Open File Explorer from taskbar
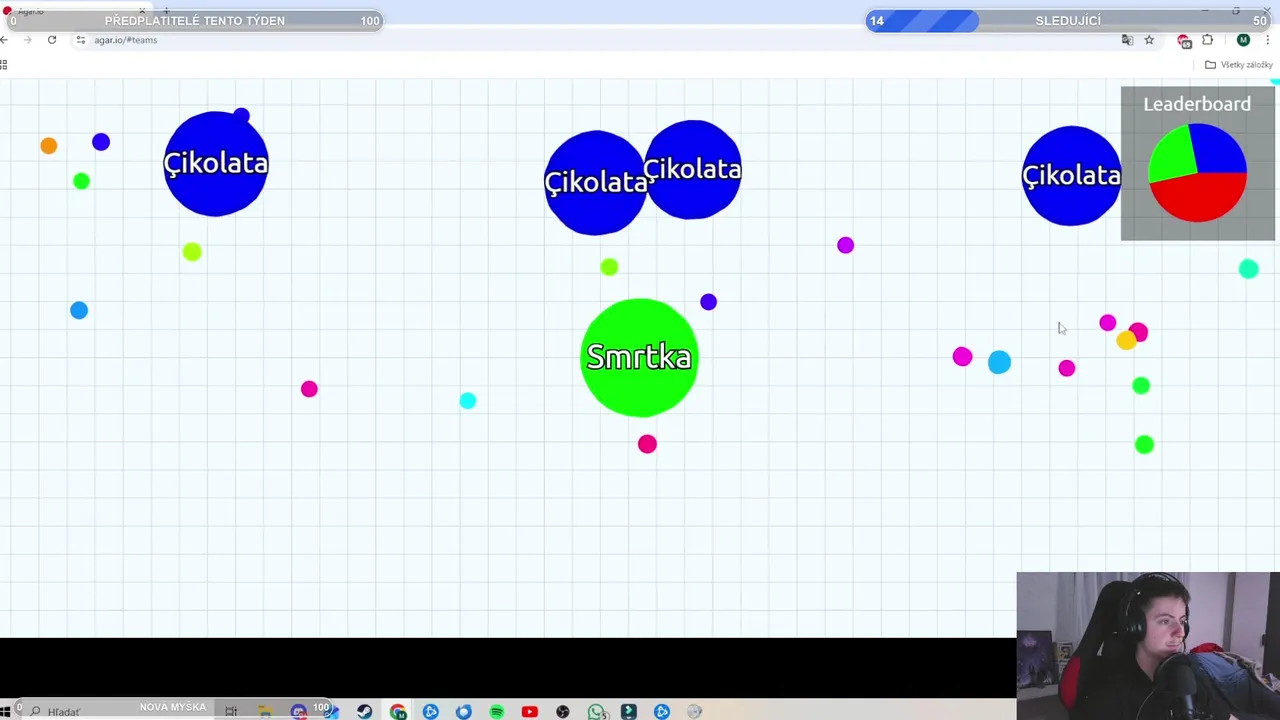Image resolution: width=1280 pixels, height=720 pixels. pyautogui.click(x=265, y=711)
